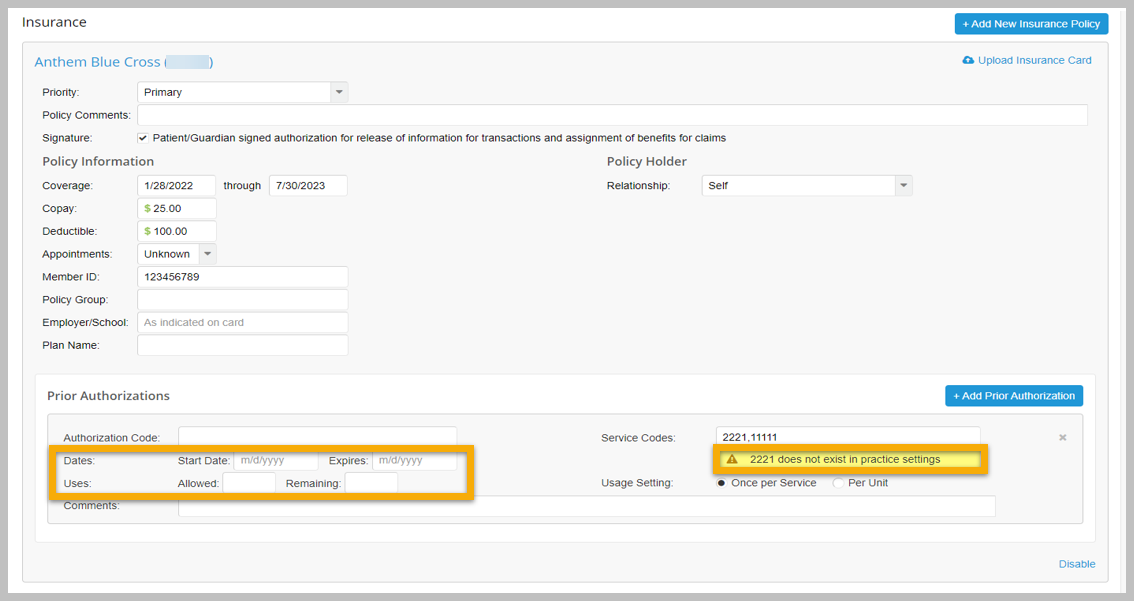Select the Authorization Code input
Viewport: 1134px width, 601px height.
[x=317, y=437]
